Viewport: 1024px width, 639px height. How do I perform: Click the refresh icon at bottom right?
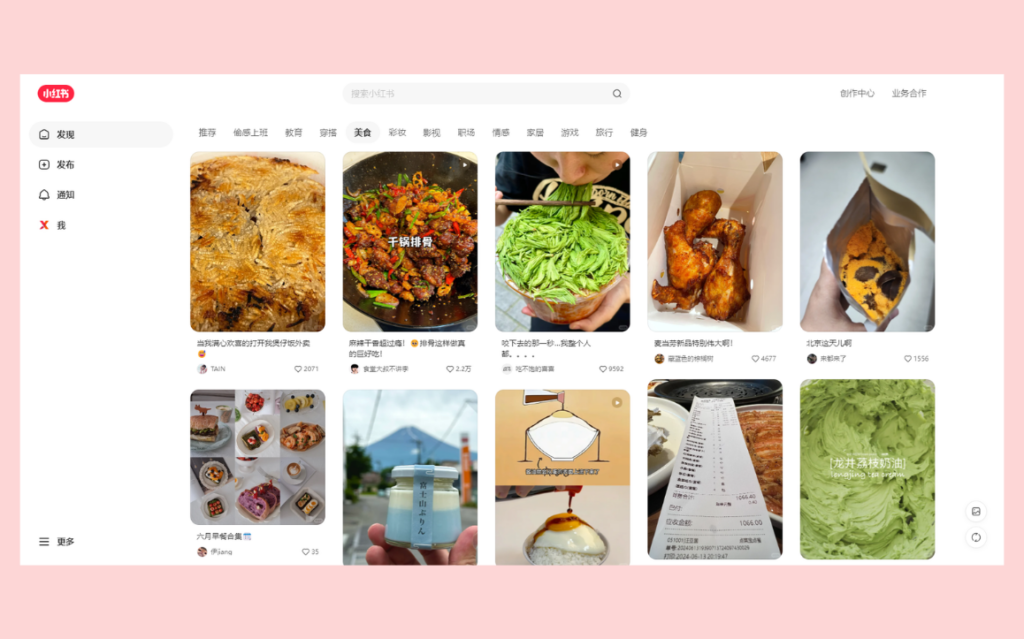point(976,537)
